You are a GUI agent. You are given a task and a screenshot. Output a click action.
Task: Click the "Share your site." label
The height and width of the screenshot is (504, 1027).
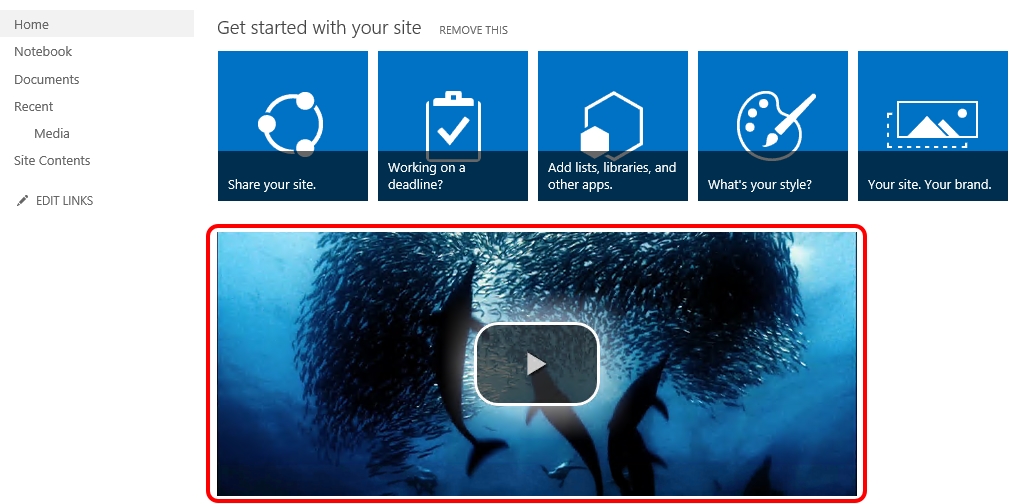(x=271, y=185)
